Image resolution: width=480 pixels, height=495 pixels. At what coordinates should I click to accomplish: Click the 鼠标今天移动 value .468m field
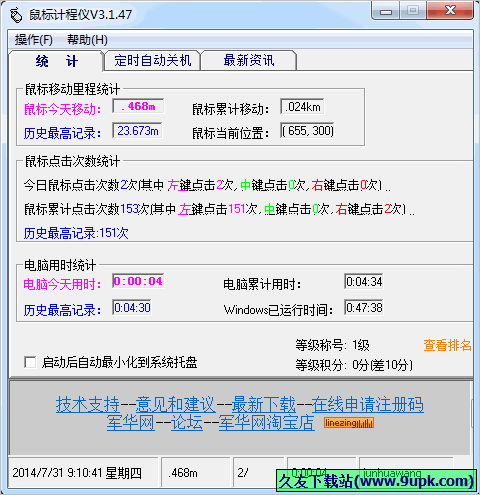138,106
